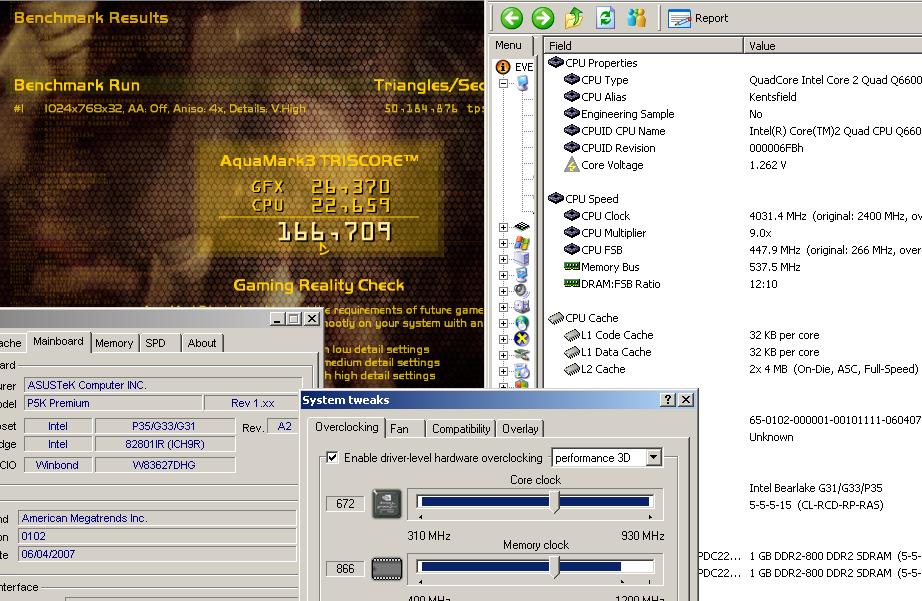Select the EVEREST root info icon in the tree

coord(503,66)
